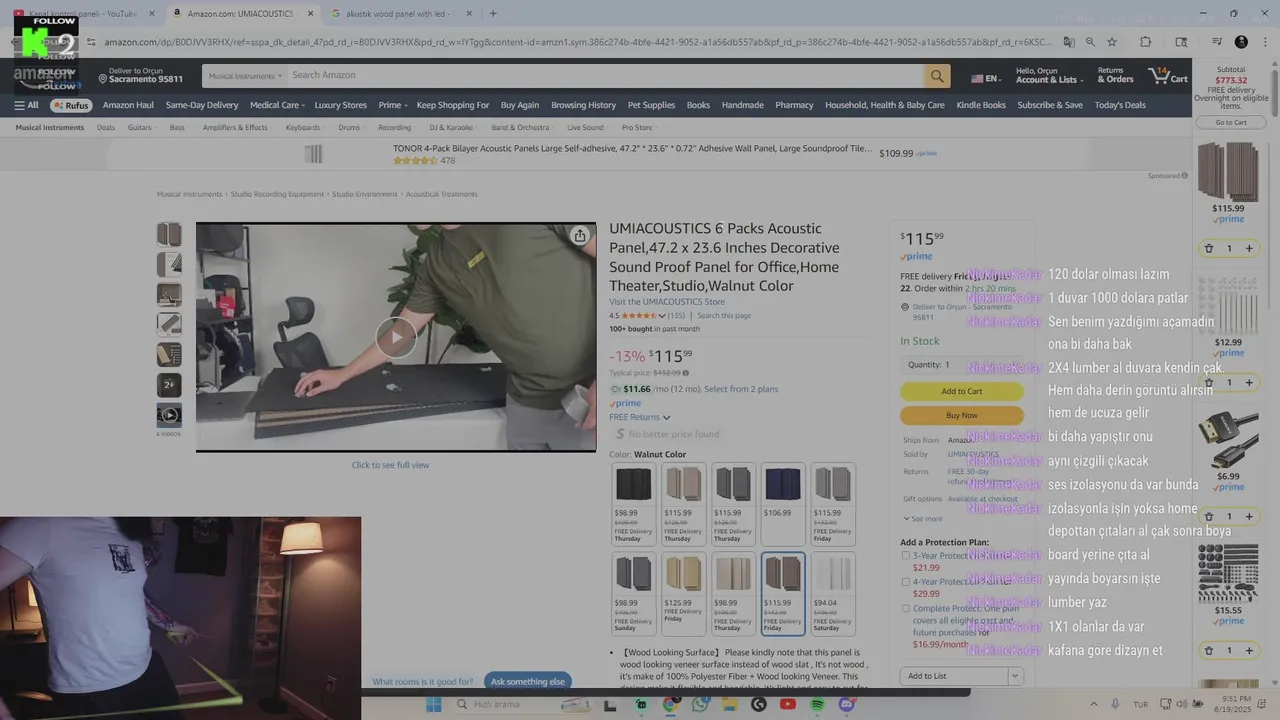This screenshot has width=1280, height=720.
Task: Check the 4-Year Protection plan box
Action: [906, 581]
